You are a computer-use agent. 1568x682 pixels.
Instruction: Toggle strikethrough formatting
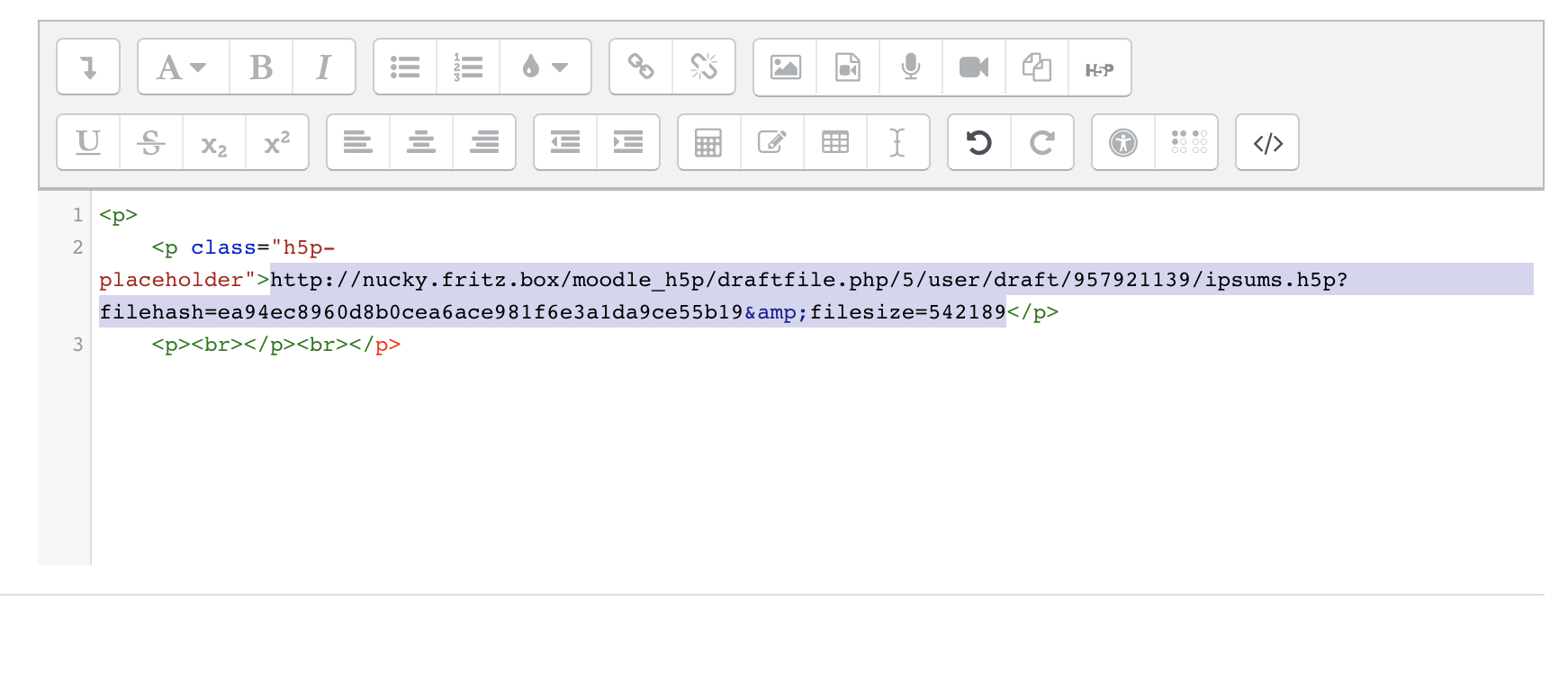[151, 142]
